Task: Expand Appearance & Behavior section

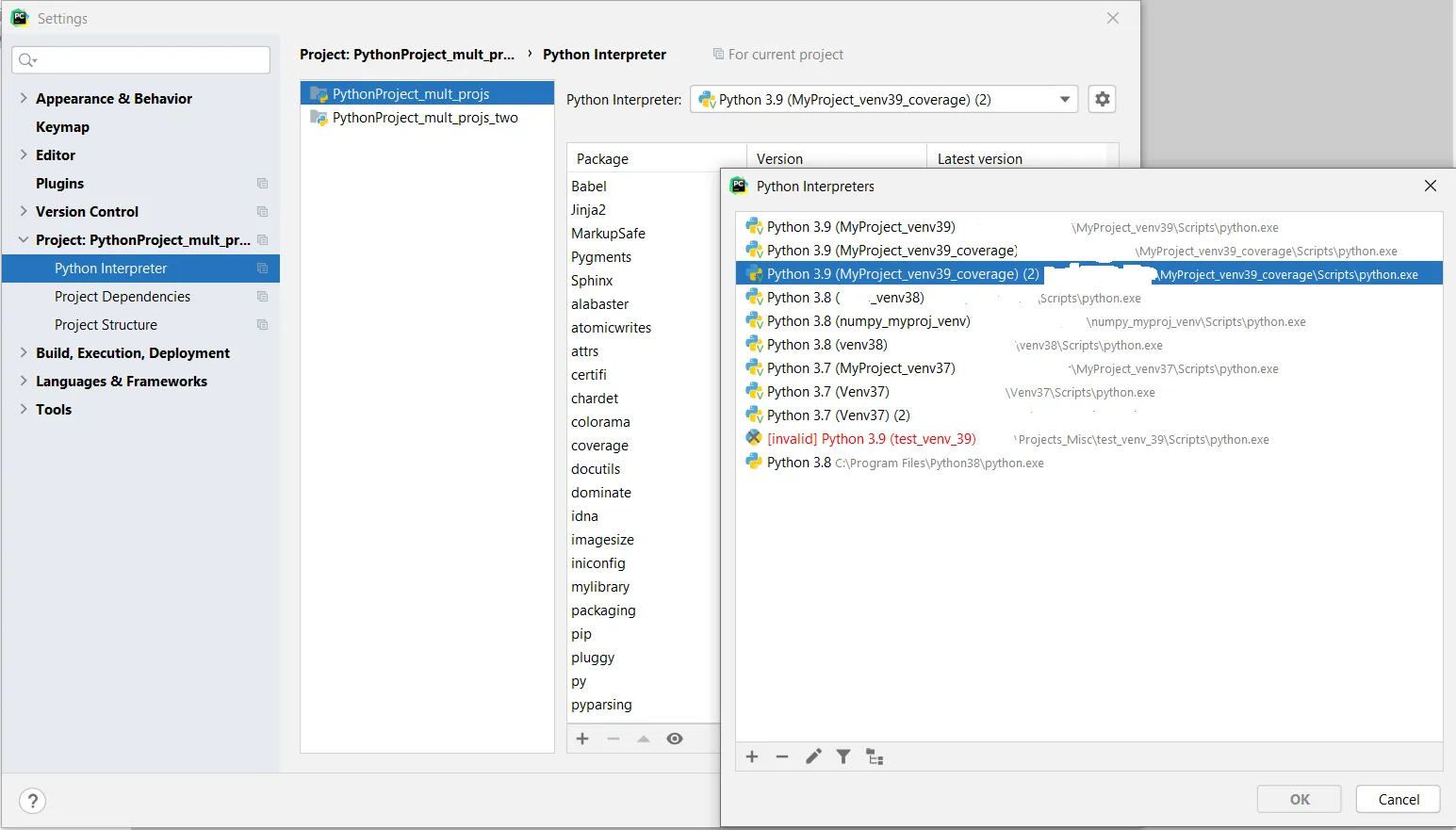Action: (24, 98)
